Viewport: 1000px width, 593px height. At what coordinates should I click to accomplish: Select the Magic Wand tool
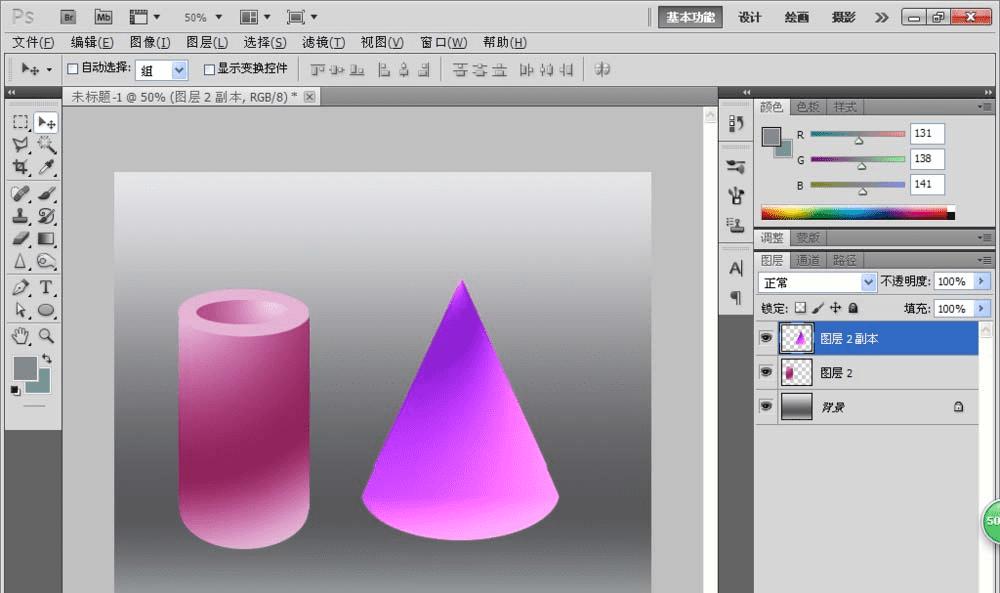46,145
